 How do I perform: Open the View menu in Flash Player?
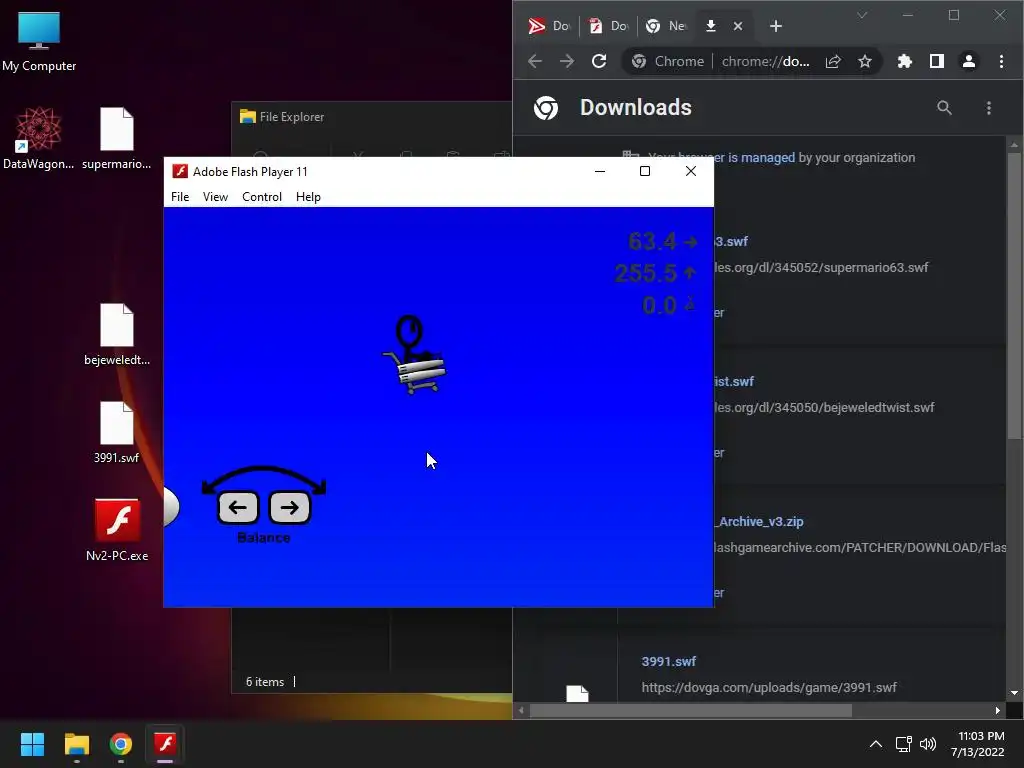pos(215,197)
